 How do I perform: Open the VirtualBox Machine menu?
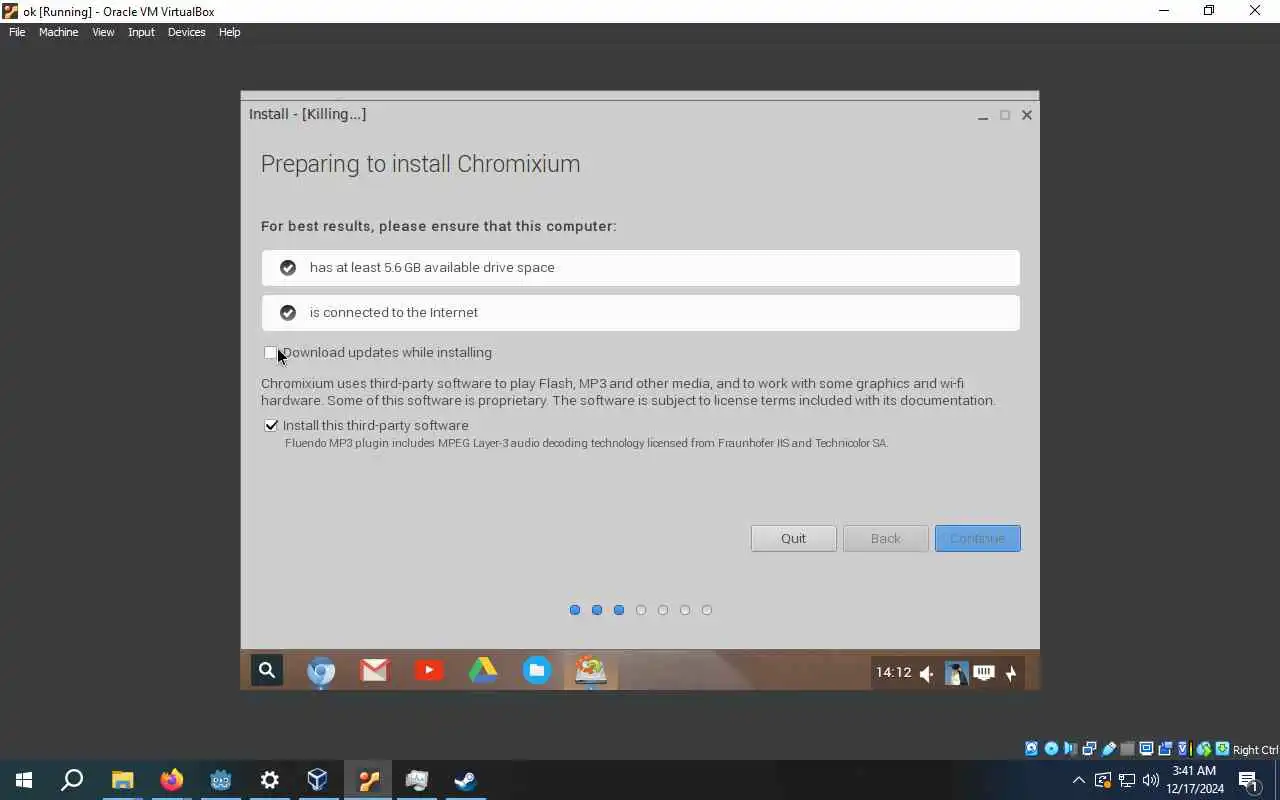(58, 32)
